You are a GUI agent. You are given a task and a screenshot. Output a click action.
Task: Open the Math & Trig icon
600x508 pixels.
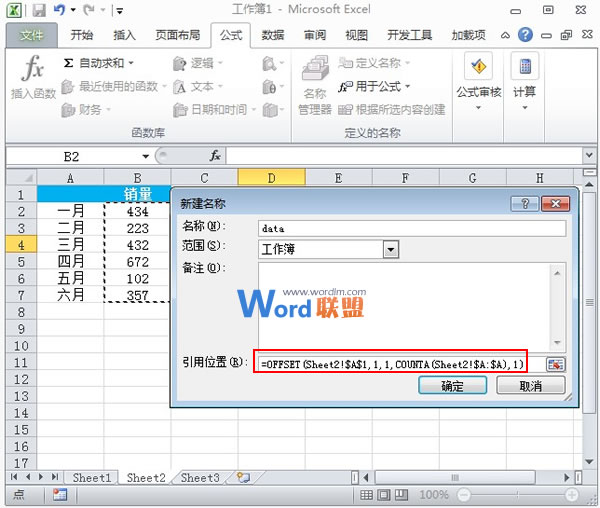click(x=269, y=87)
